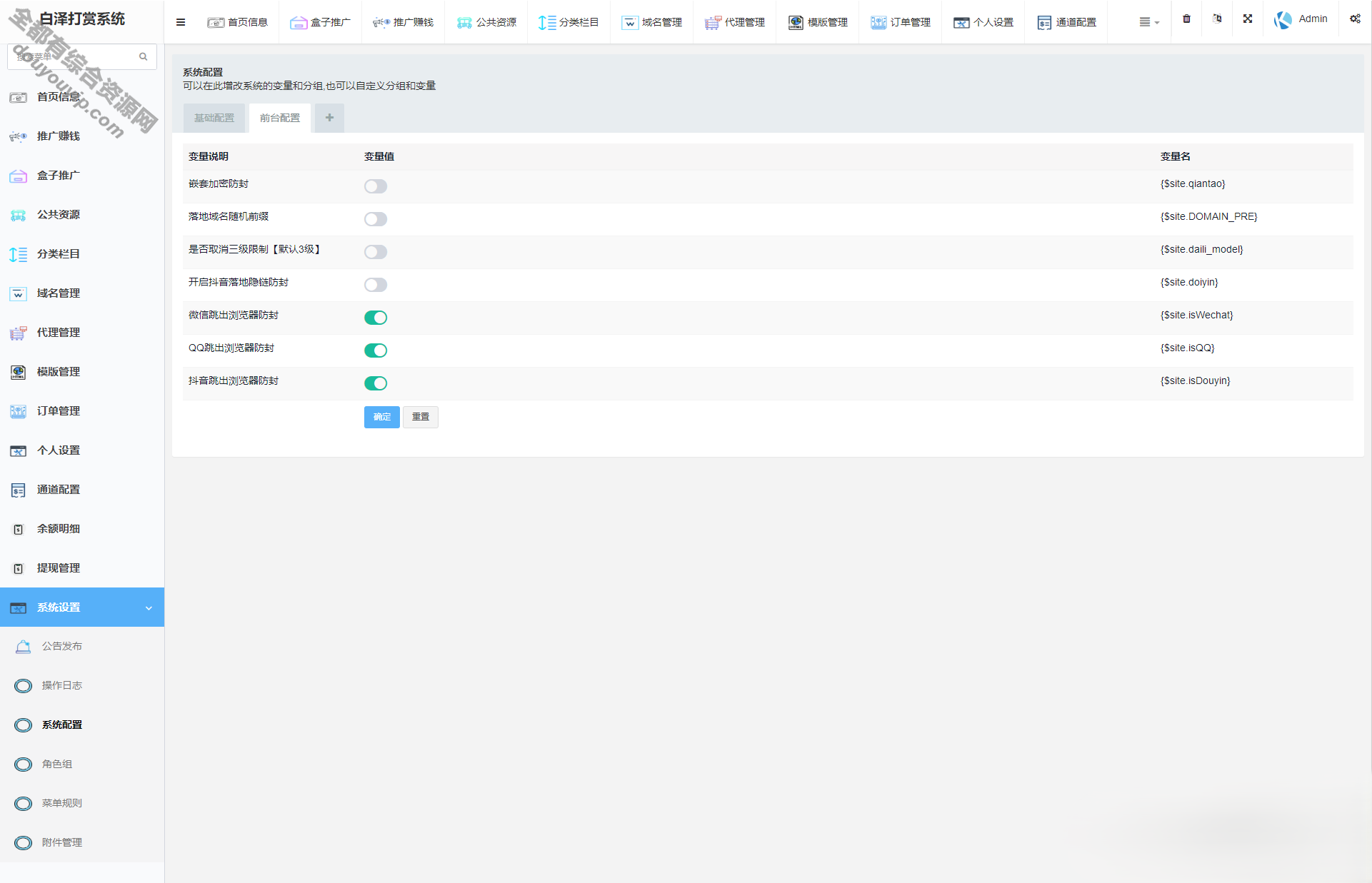1372x883 pixels.
Task: Open 分类栏目 in top navigation
Action: (x=569, y=22)
